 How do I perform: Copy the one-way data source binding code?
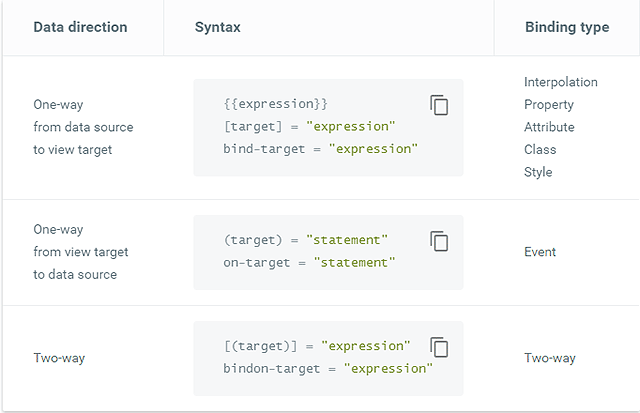click(x=439, y=105)
